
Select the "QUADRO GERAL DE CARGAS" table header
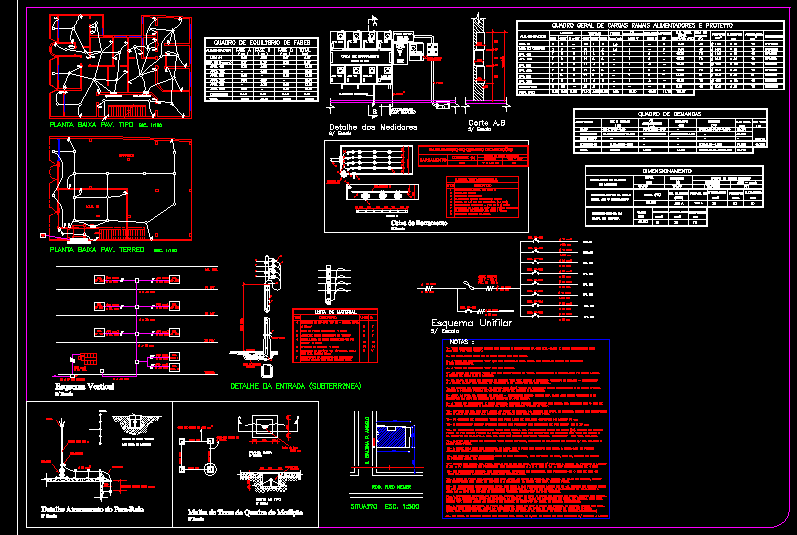click(642, 25)
